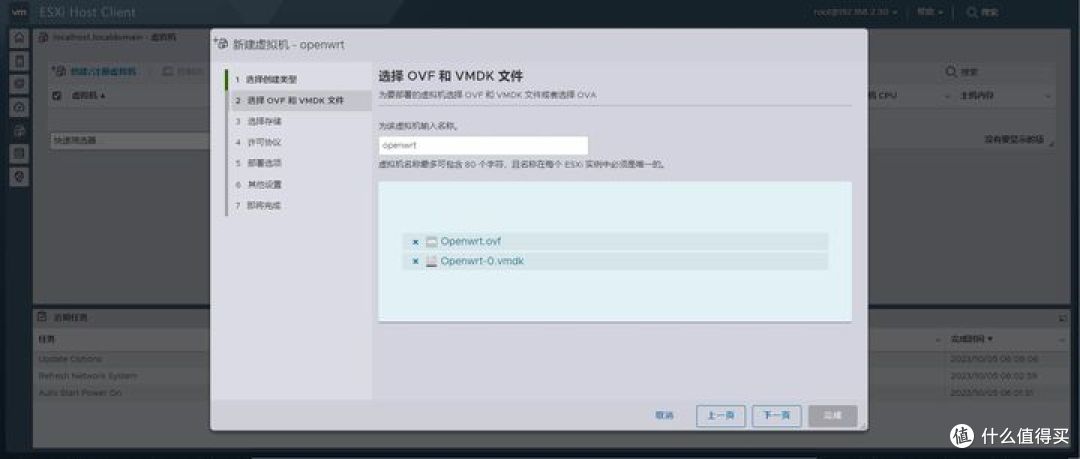Click the New VM wizard title icon
This screenshot has height=459, width=1080.
point(221,44)
